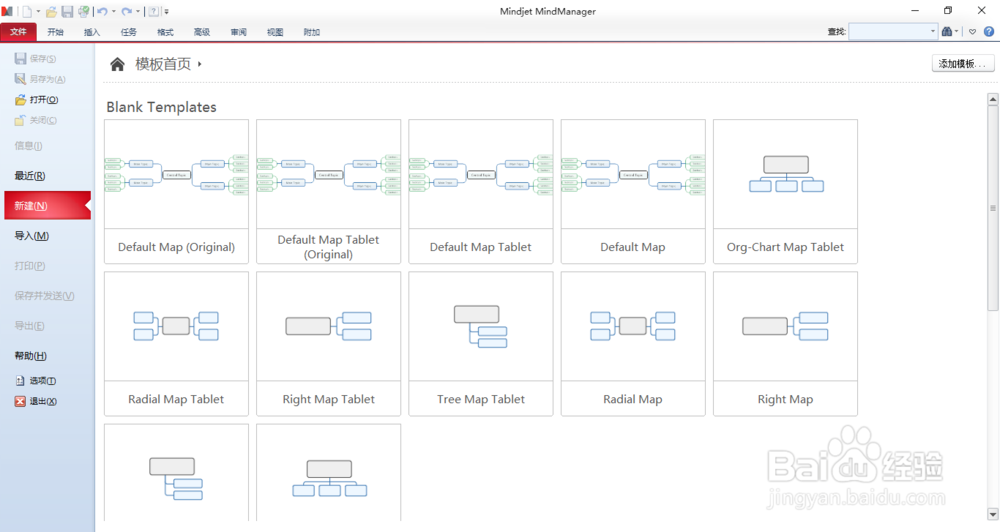The image size is (1000, 532).
Task: Select the Tree Map Tablet template
Action: pos(481,344)
